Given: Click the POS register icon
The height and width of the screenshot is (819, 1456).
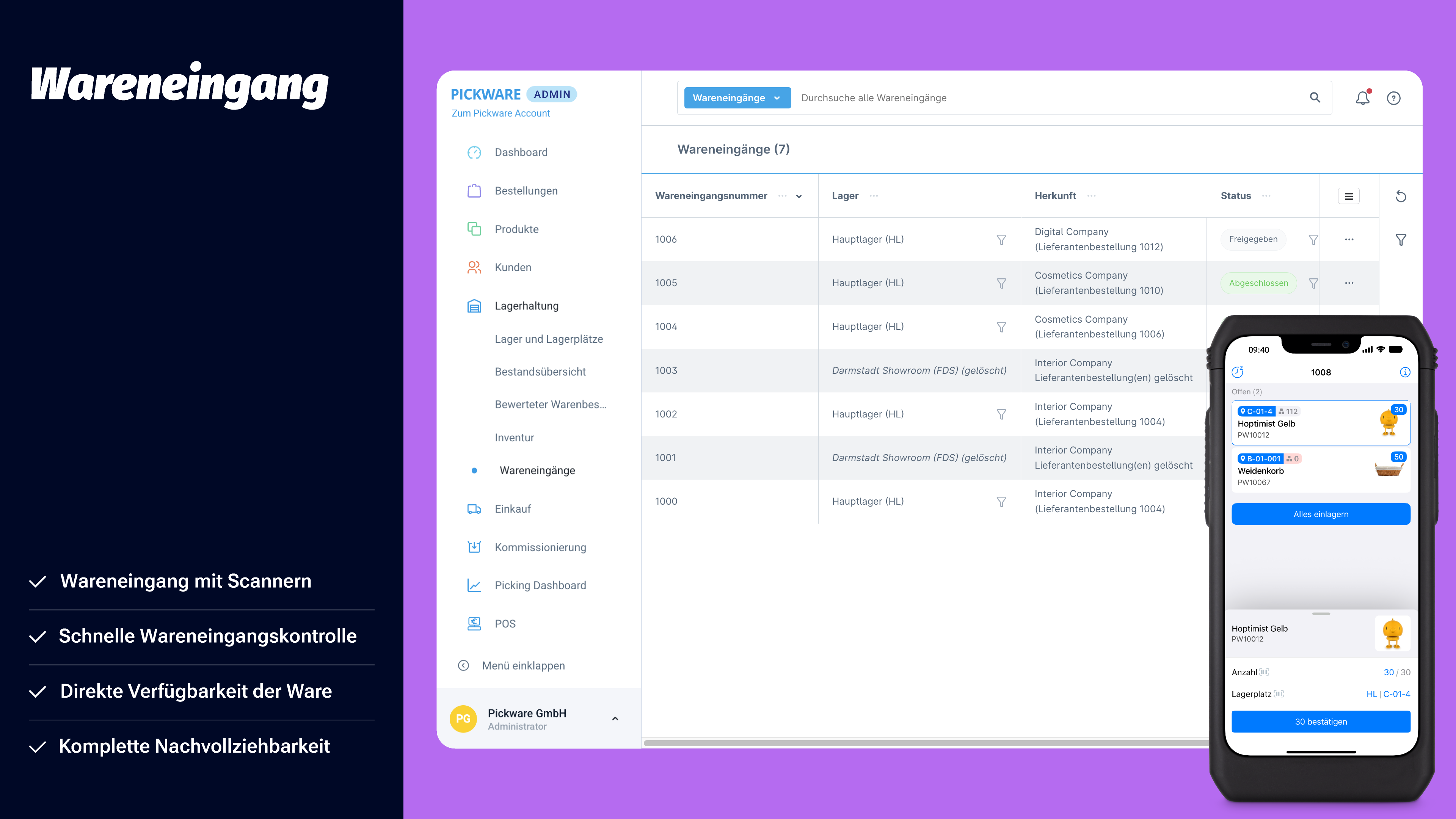Looking at the screenshot, I should click(474, 623).
